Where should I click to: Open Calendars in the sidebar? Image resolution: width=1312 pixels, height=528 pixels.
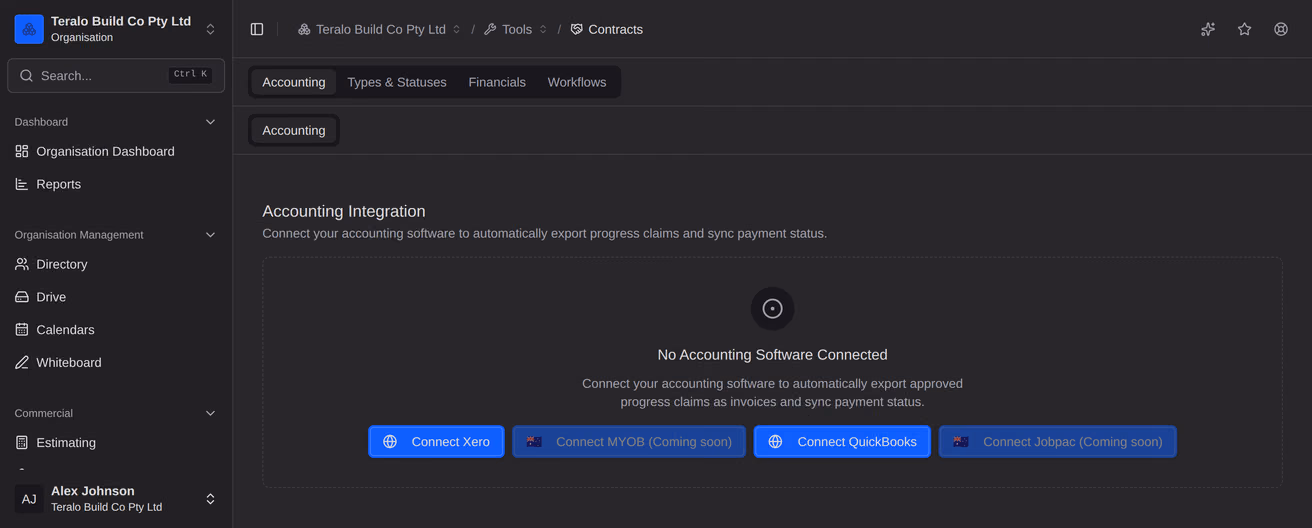pos(115,330)
